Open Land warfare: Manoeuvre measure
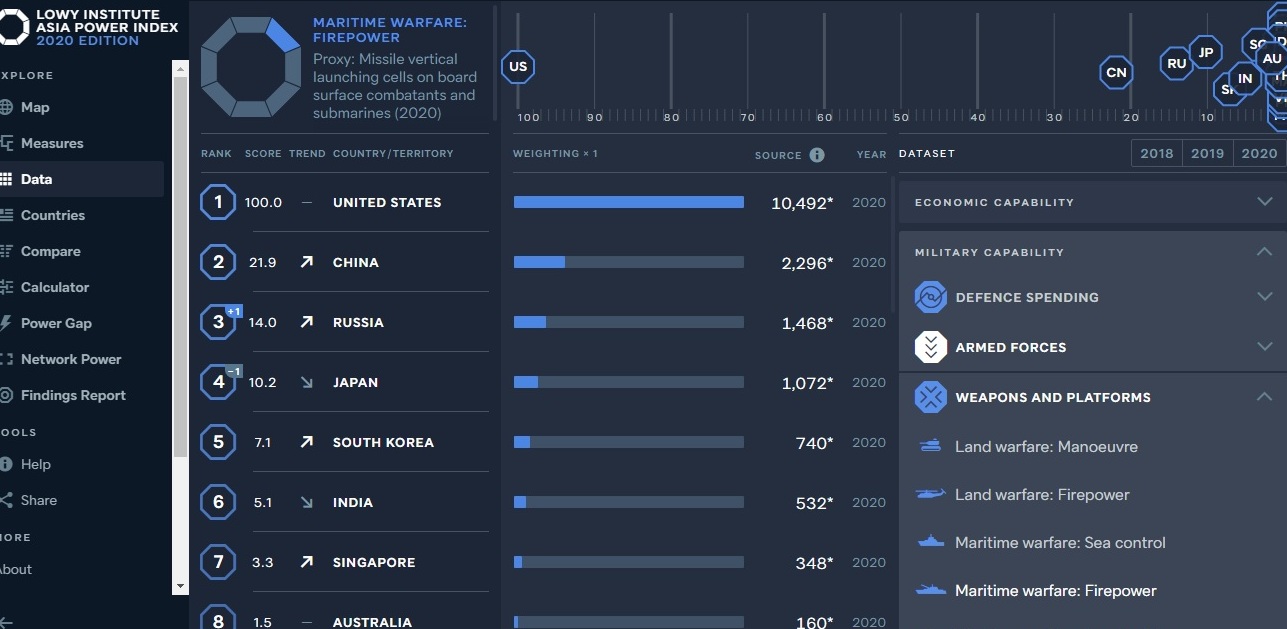The width and height of the screenshot is (1287, 629). click(x=1046, y=447)
